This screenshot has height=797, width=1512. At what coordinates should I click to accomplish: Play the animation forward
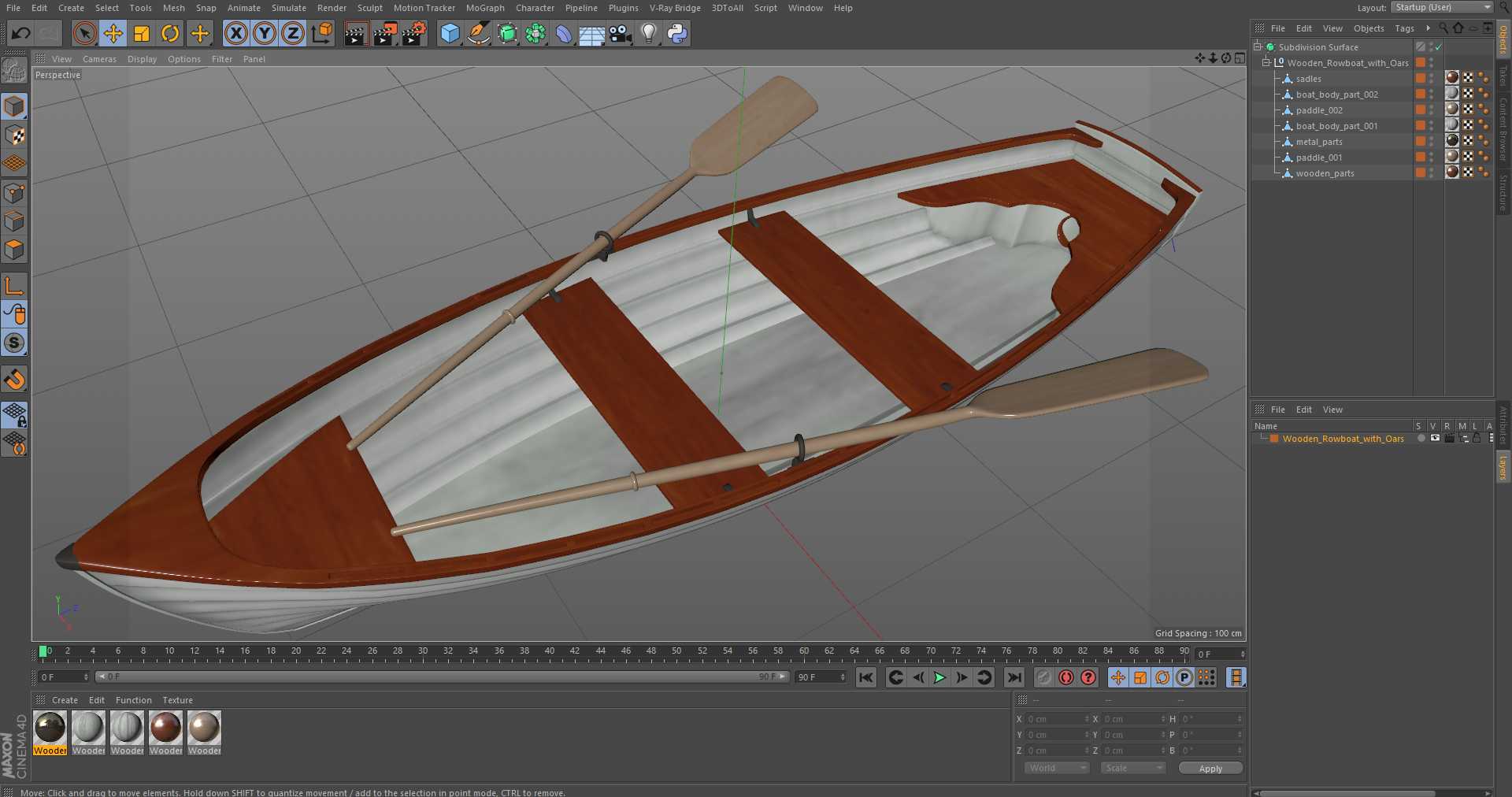(x=939, y=677)
